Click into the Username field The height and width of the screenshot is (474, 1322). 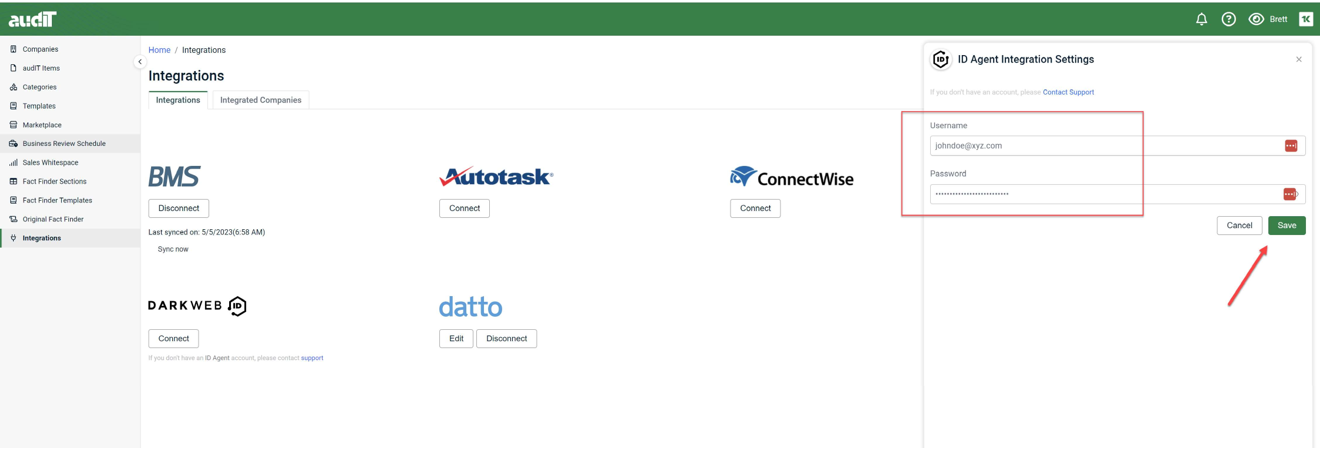click(1117, 146)
